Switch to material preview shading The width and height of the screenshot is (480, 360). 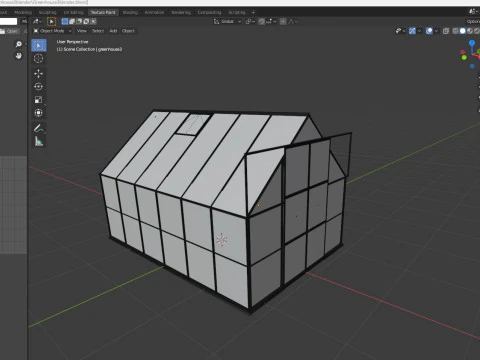(470, 31)
